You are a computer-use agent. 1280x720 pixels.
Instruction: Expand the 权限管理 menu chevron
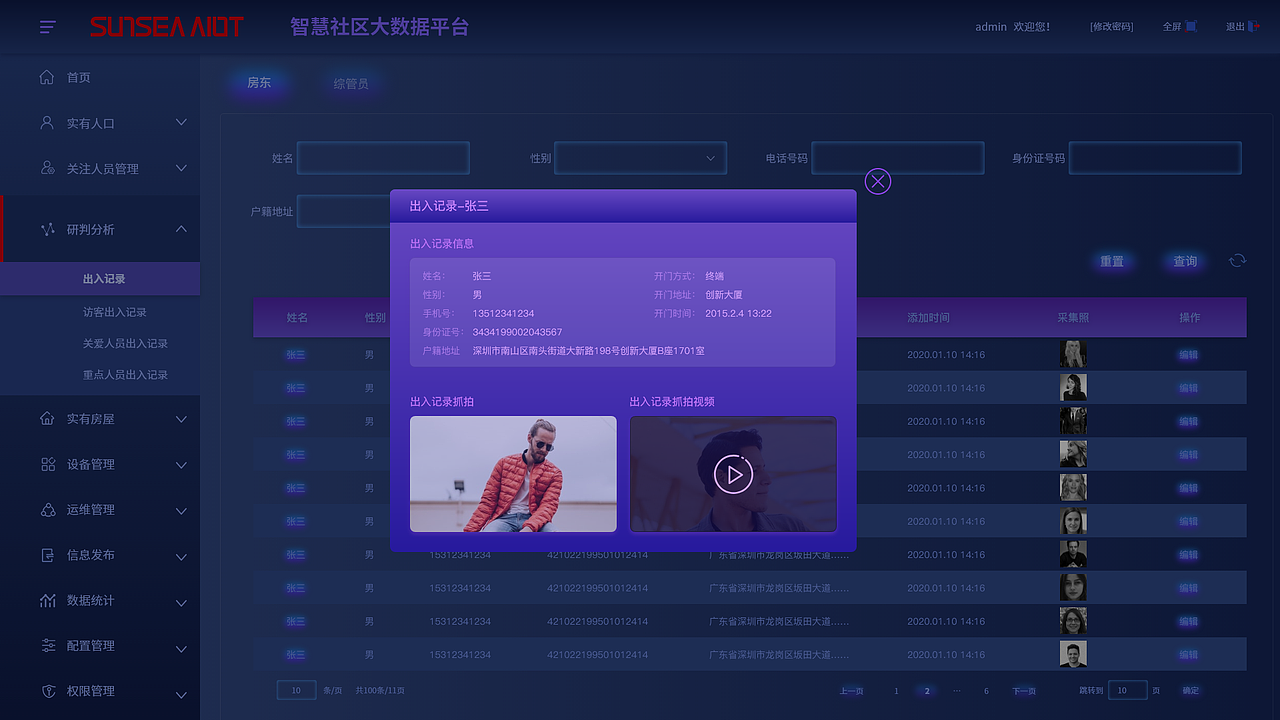(181, 693)
